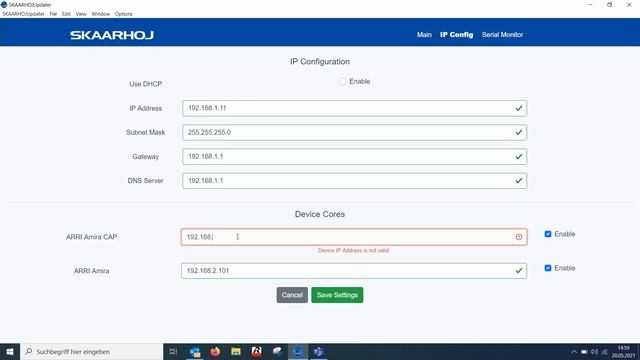Open File Explorer from the taskbar
Image resolution: width=640 pixels, height=360 pixels.
[x=236, y=351]
